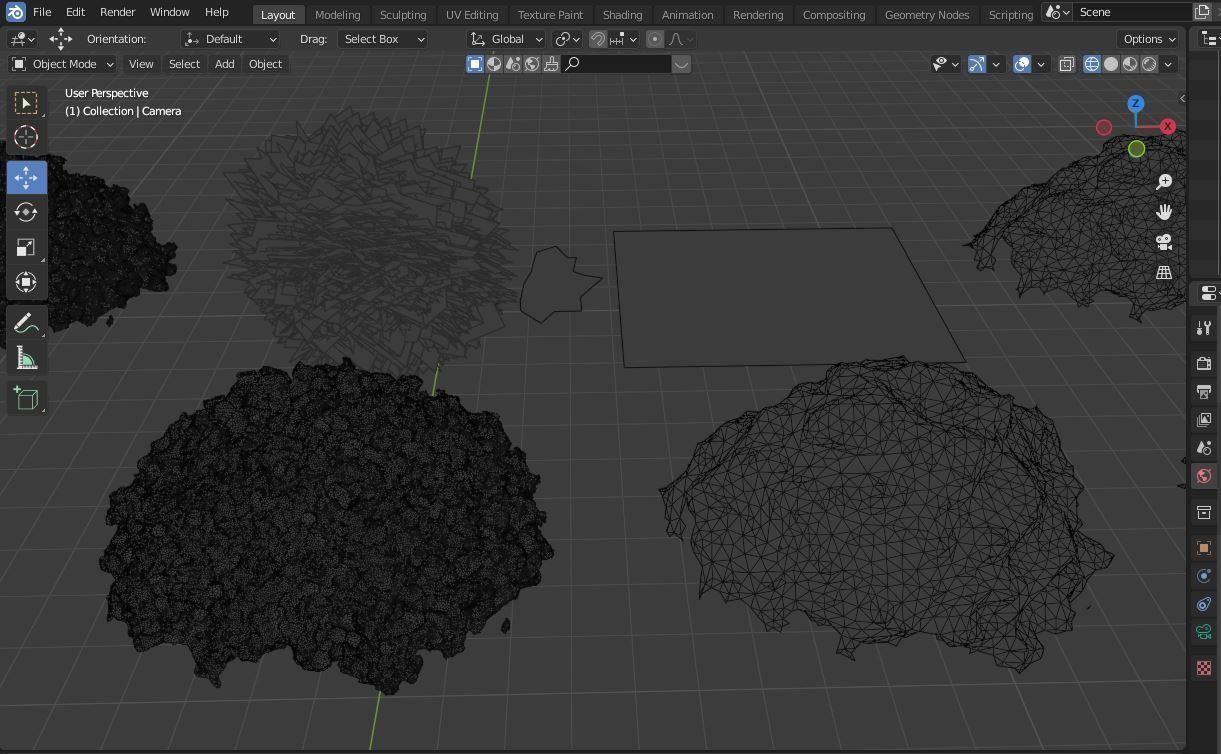
Task: Open the World properties tab (red globe)
Action: (1204, 476)
